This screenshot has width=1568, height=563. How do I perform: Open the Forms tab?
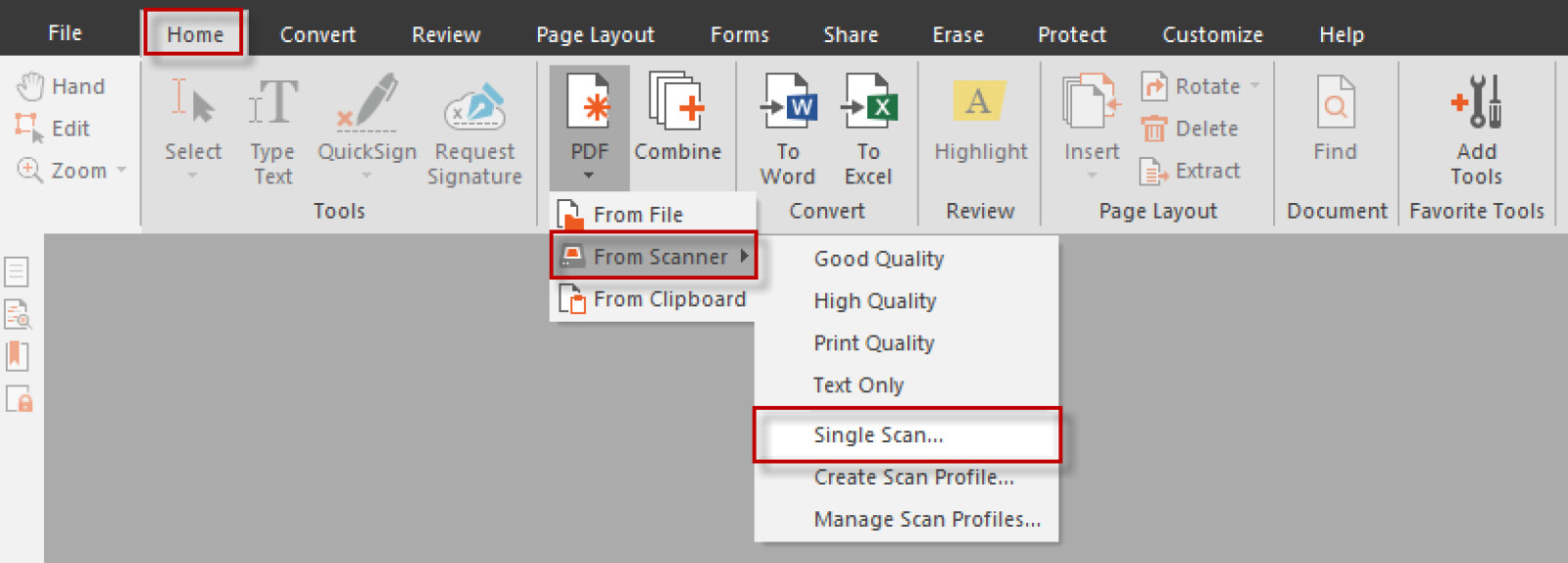click(740, 34)
